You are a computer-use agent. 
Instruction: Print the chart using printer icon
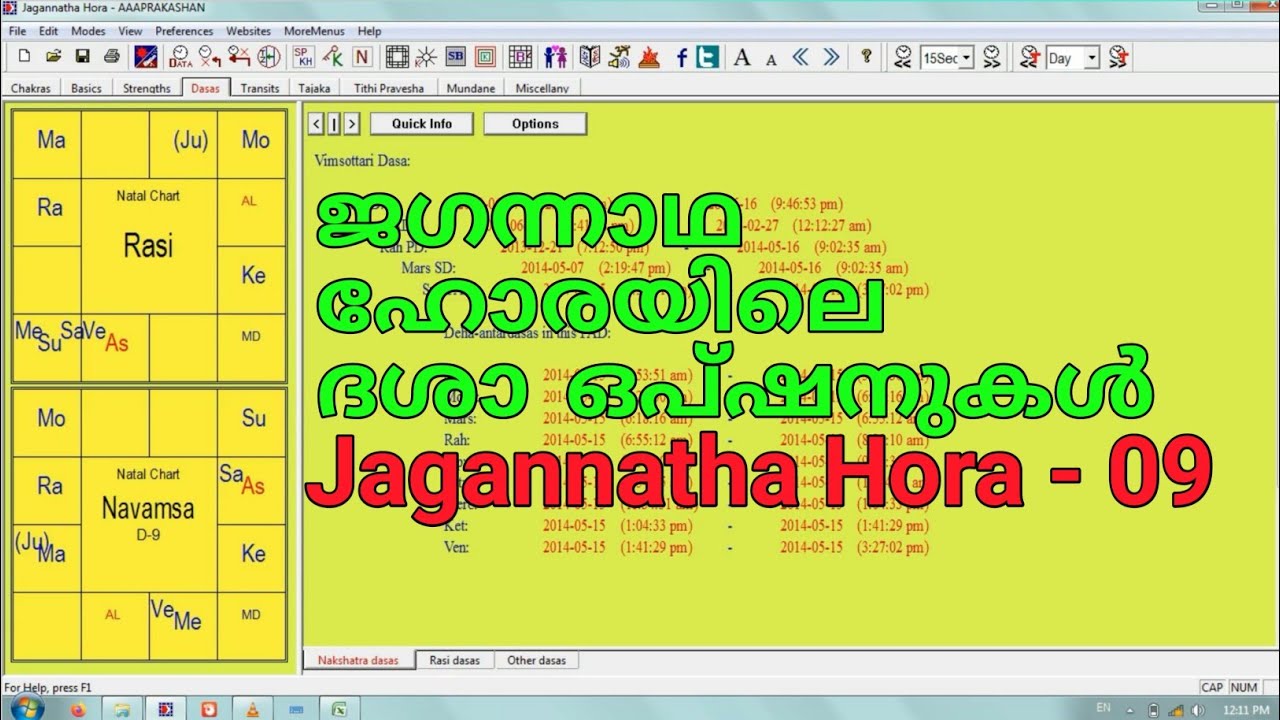pos(112,57)
